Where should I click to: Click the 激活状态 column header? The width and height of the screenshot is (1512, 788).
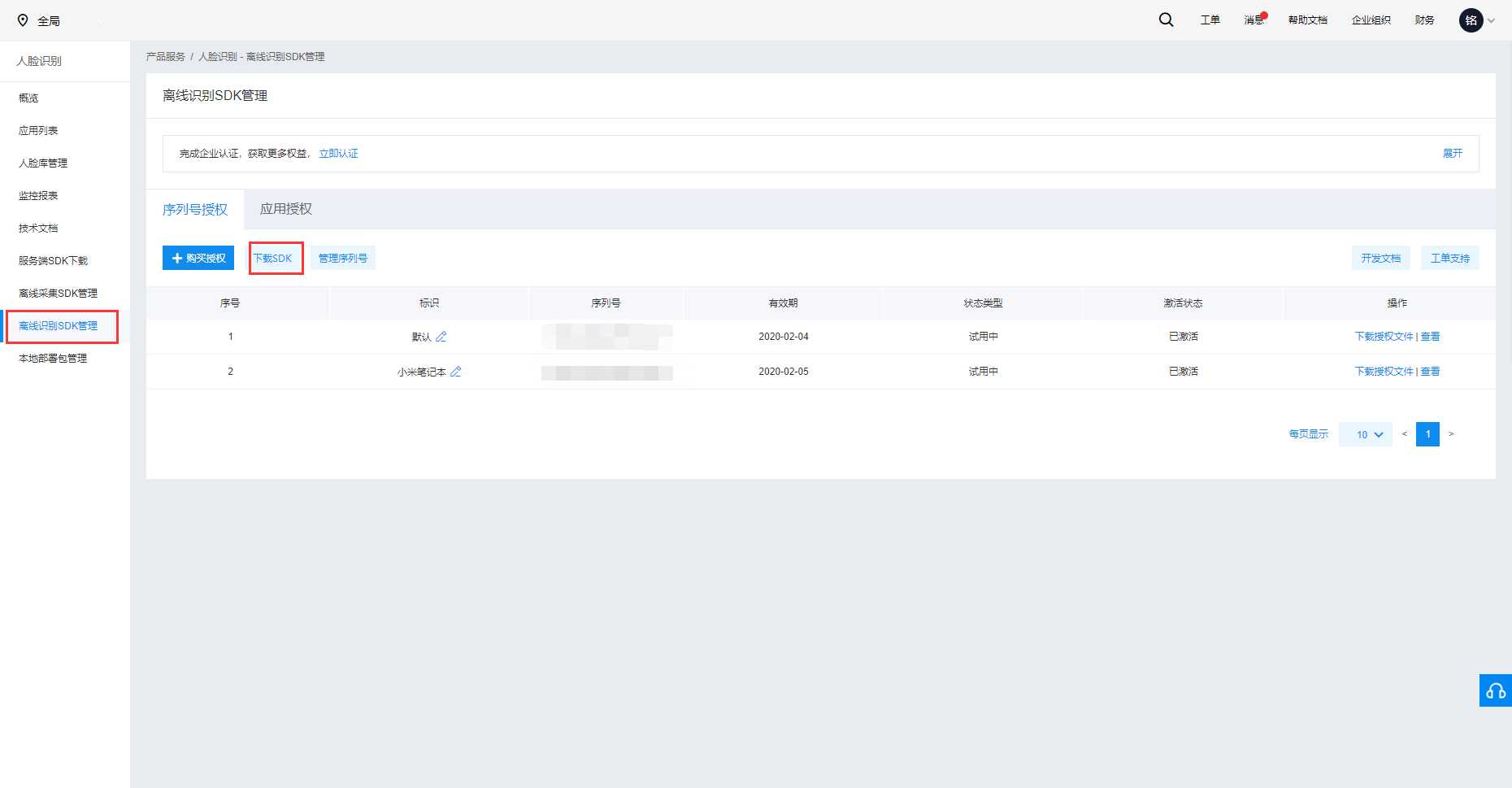click(x=1183, y=303)
